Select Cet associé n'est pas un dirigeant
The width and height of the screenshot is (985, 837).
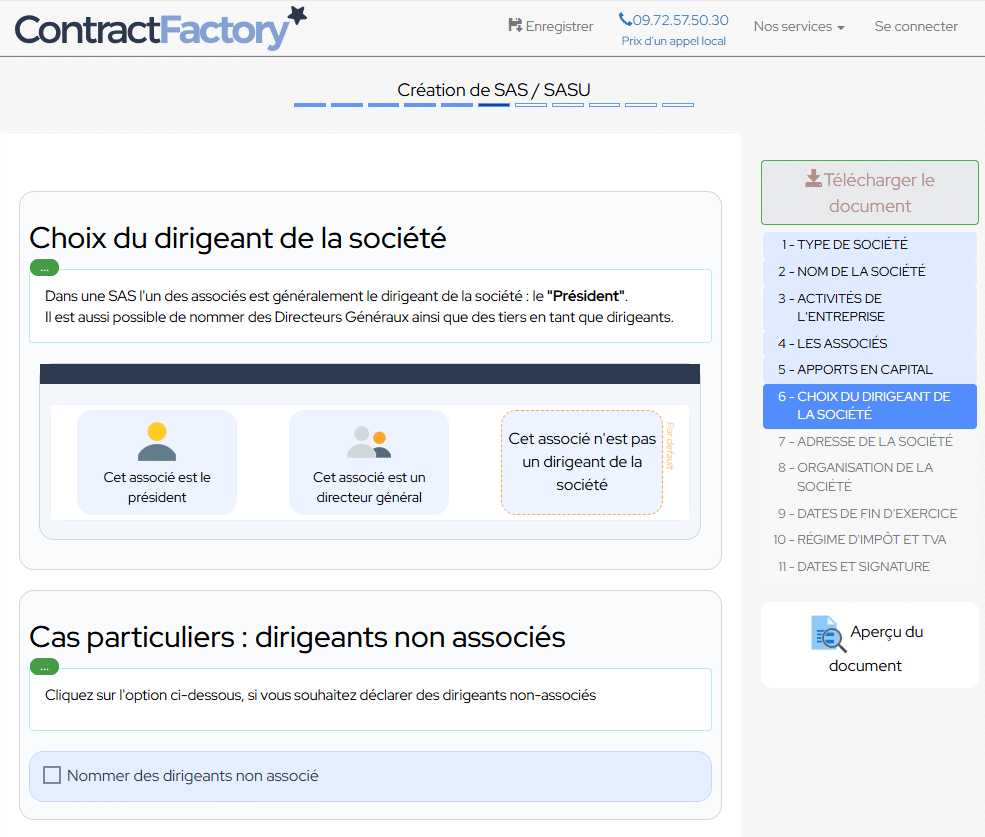(x=581, y=462)
